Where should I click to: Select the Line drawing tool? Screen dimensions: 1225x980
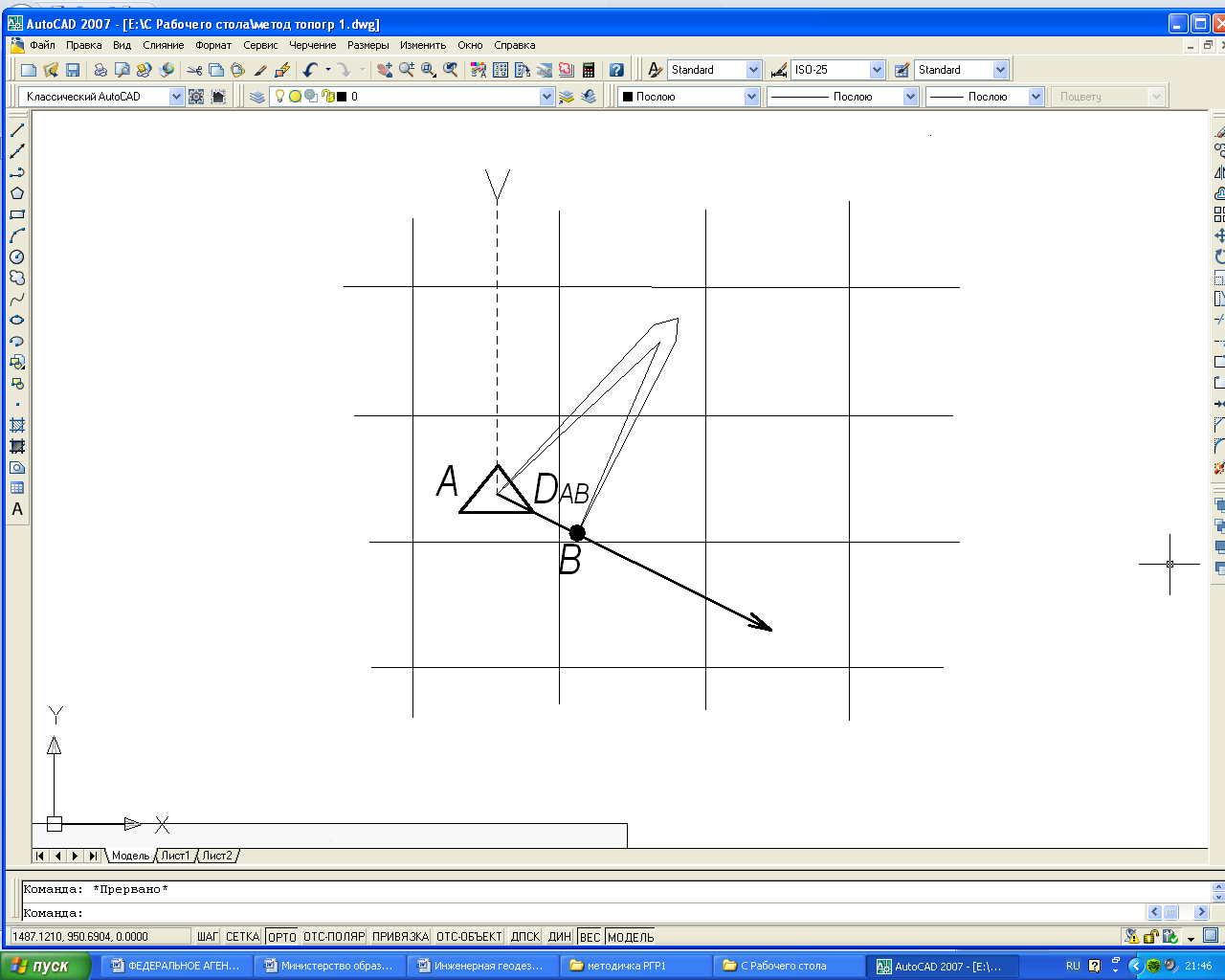coord(16,130)
